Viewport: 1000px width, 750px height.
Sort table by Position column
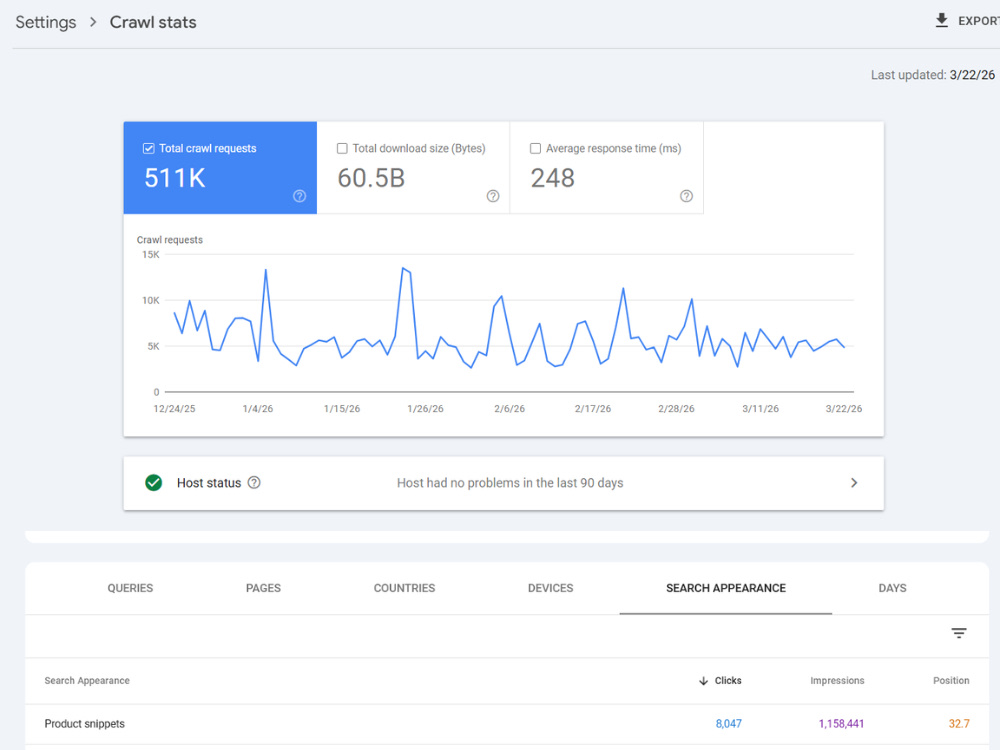click(x=951, y=680)
